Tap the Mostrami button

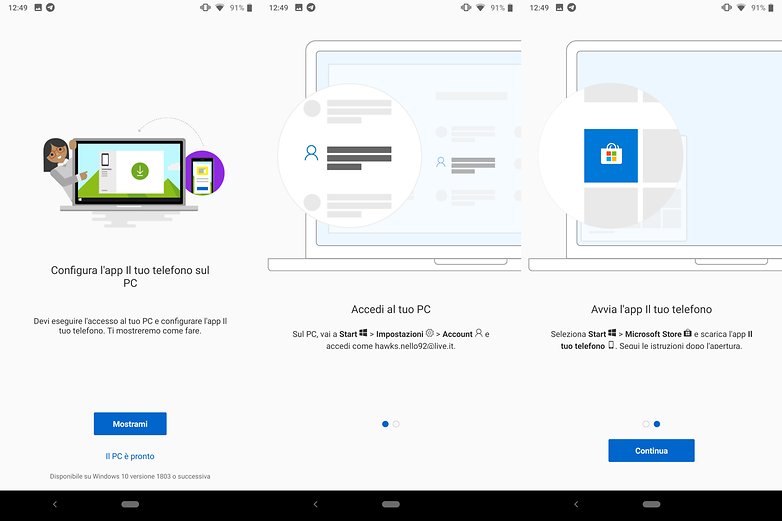130,424
